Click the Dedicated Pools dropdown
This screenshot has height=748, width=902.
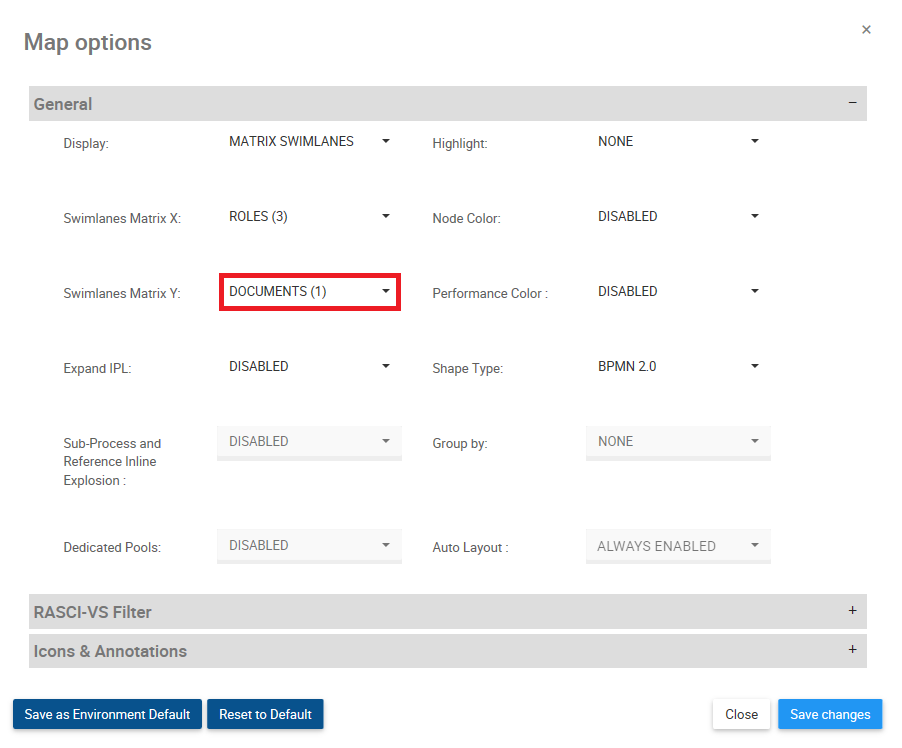309,546
